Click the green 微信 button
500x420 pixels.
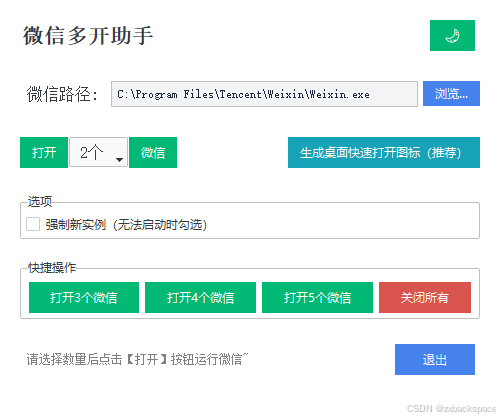(x=153, y=152)
